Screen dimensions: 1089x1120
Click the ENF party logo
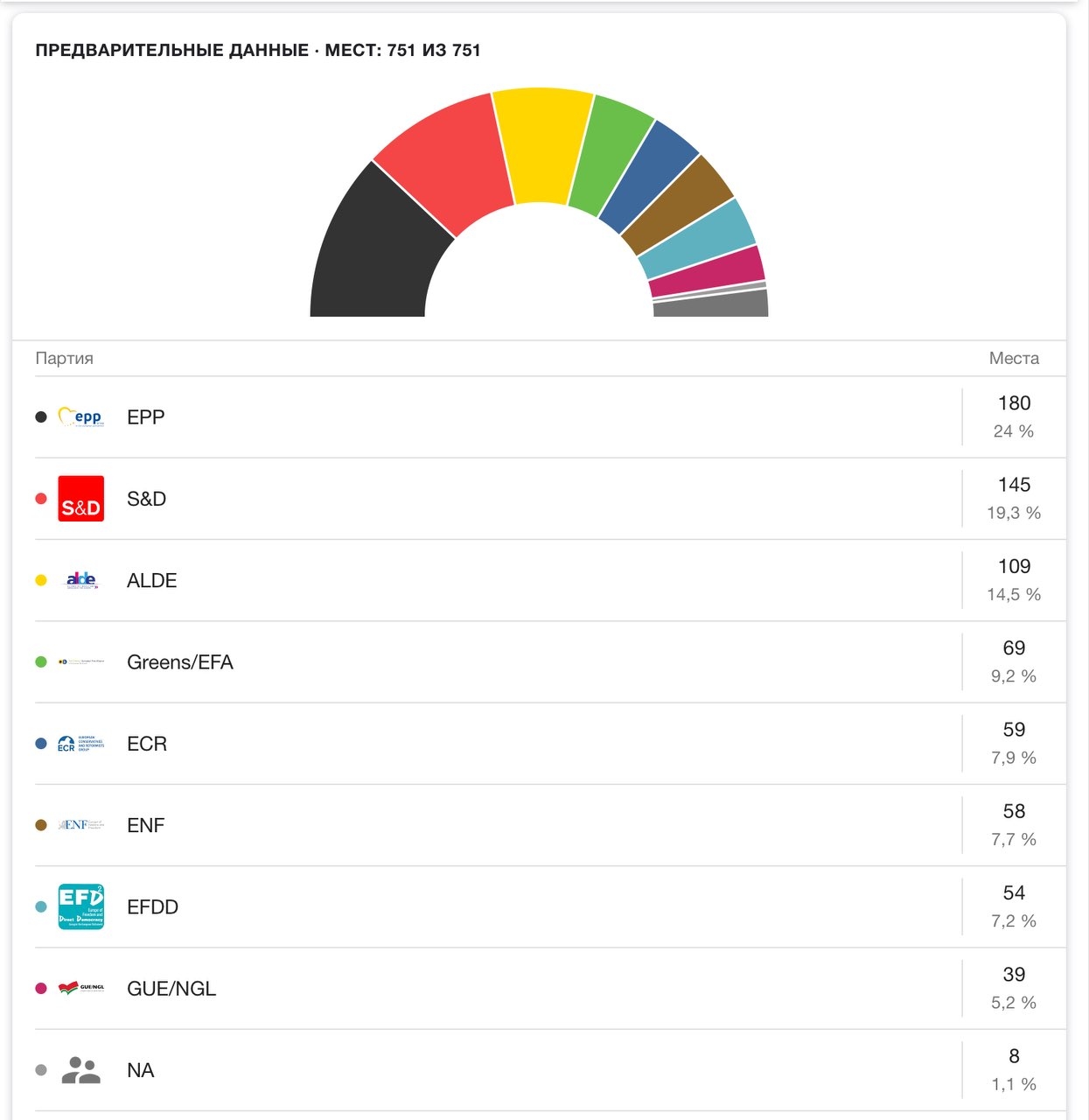(81, 825)
